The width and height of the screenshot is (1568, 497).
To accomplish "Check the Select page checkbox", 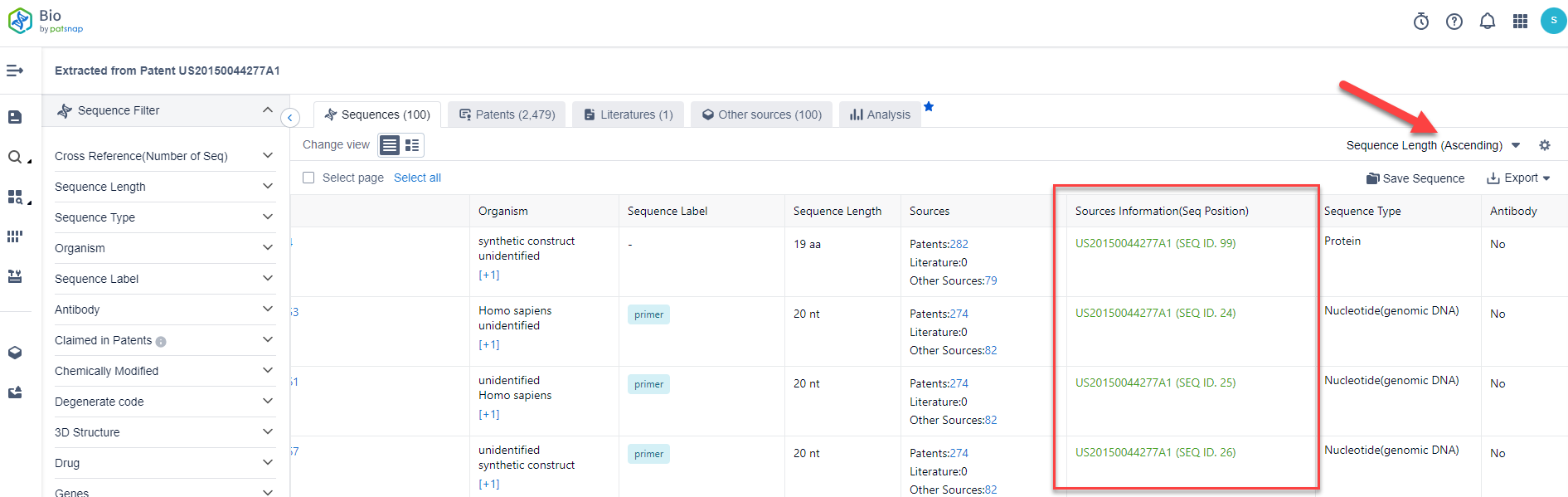I will pyautogui.click(x=308, y=178).
